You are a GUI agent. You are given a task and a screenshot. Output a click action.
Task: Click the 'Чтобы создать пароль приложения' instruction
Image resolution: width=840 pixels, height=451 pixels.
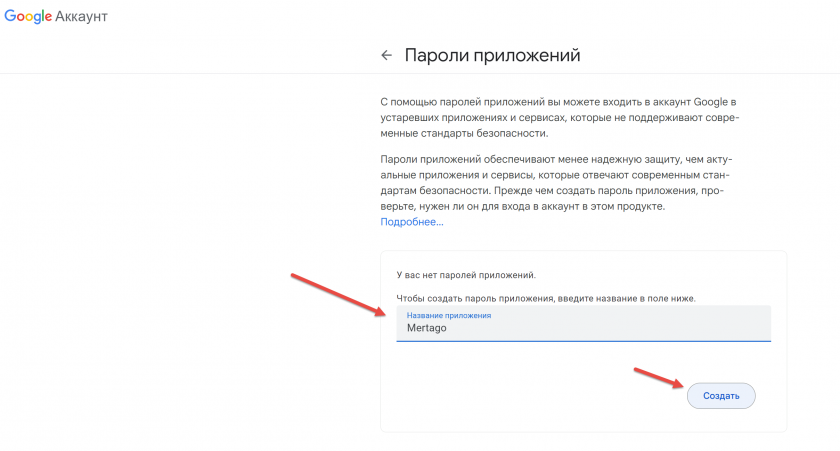click(545, 298)
